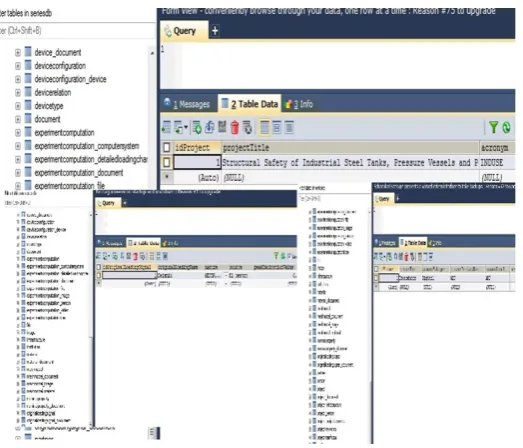The image size is (523, 448).
Task: Toggle header checkbox in bottom-right window grid
Action: coord(376,269)
